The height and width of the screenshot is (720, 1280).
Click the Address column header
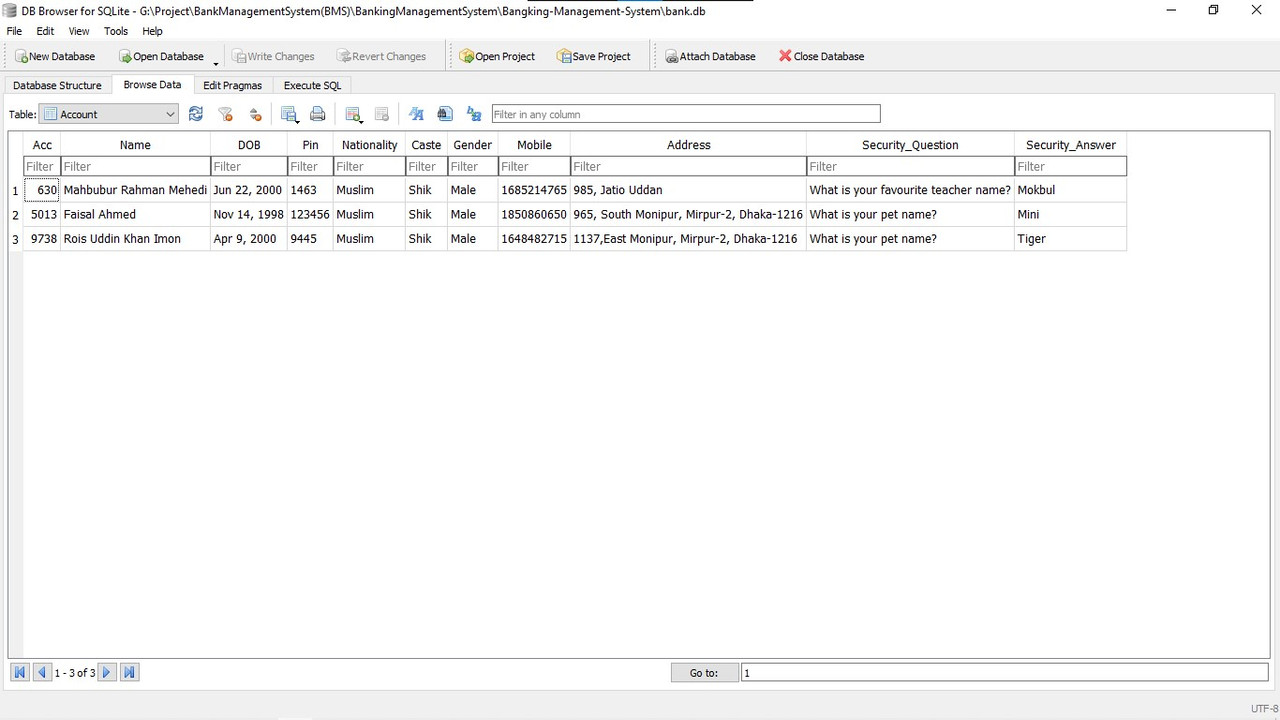[689, 145]
